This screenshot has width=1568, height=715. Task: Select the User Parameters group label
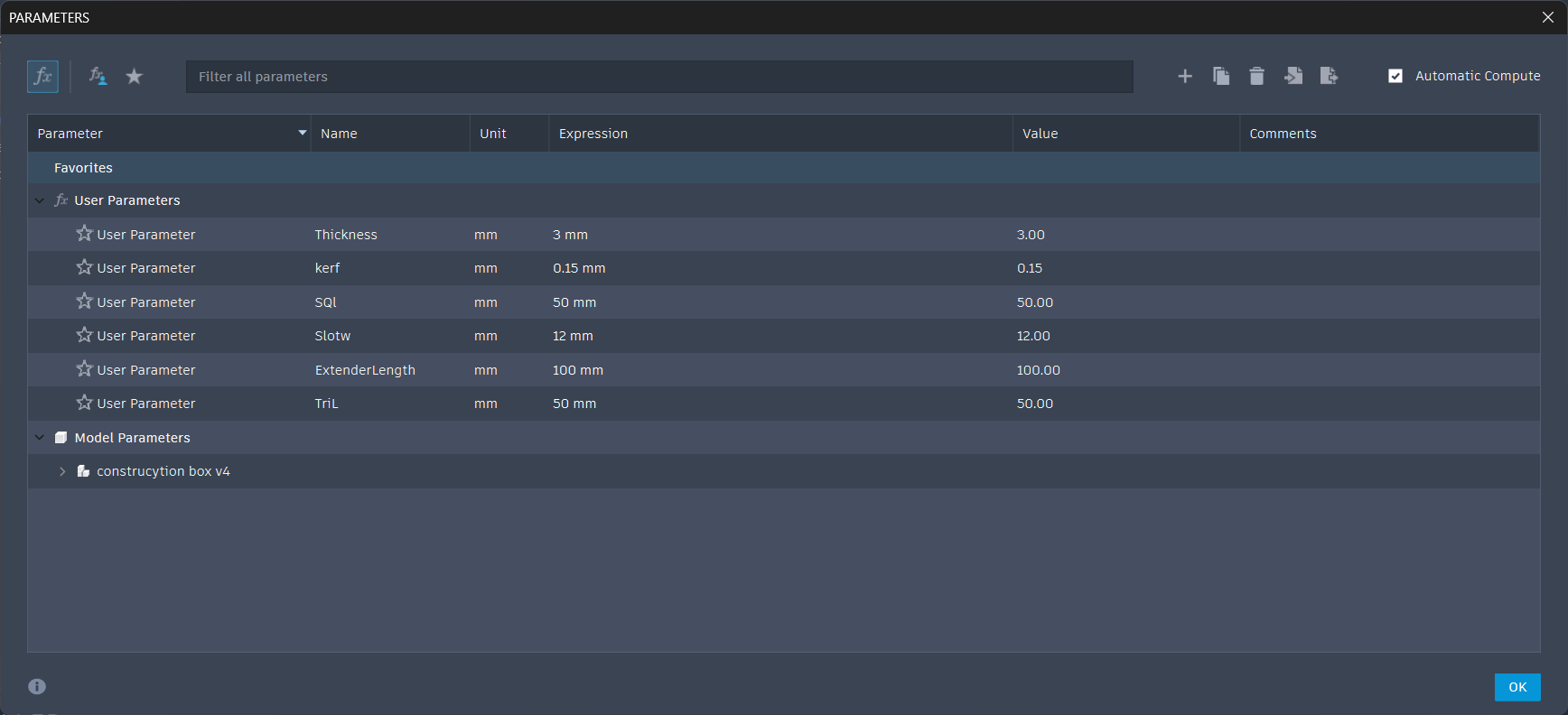127,200
